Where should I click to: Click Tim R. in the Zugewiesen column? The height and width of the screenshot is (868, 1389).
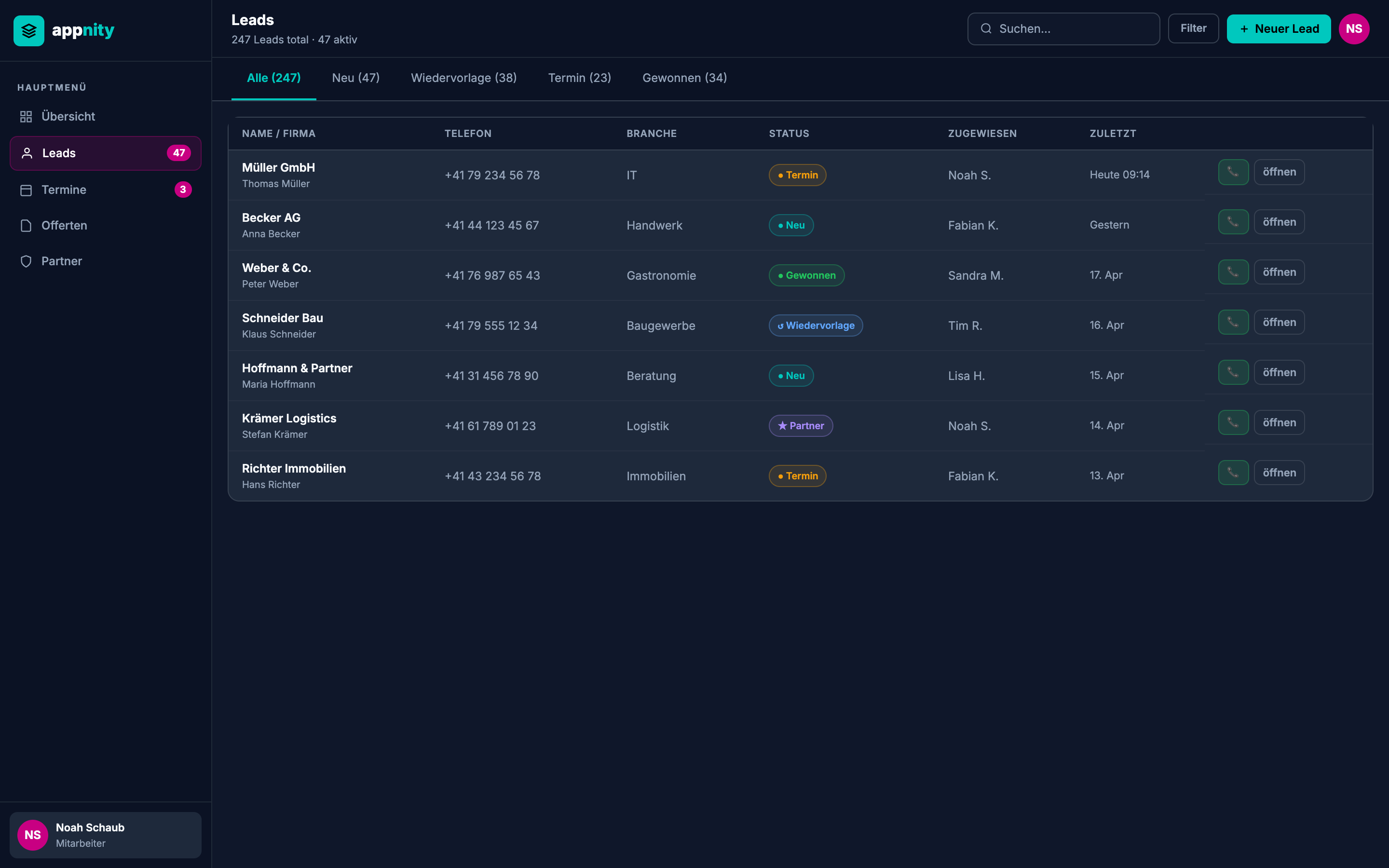(x=965, y=325)
